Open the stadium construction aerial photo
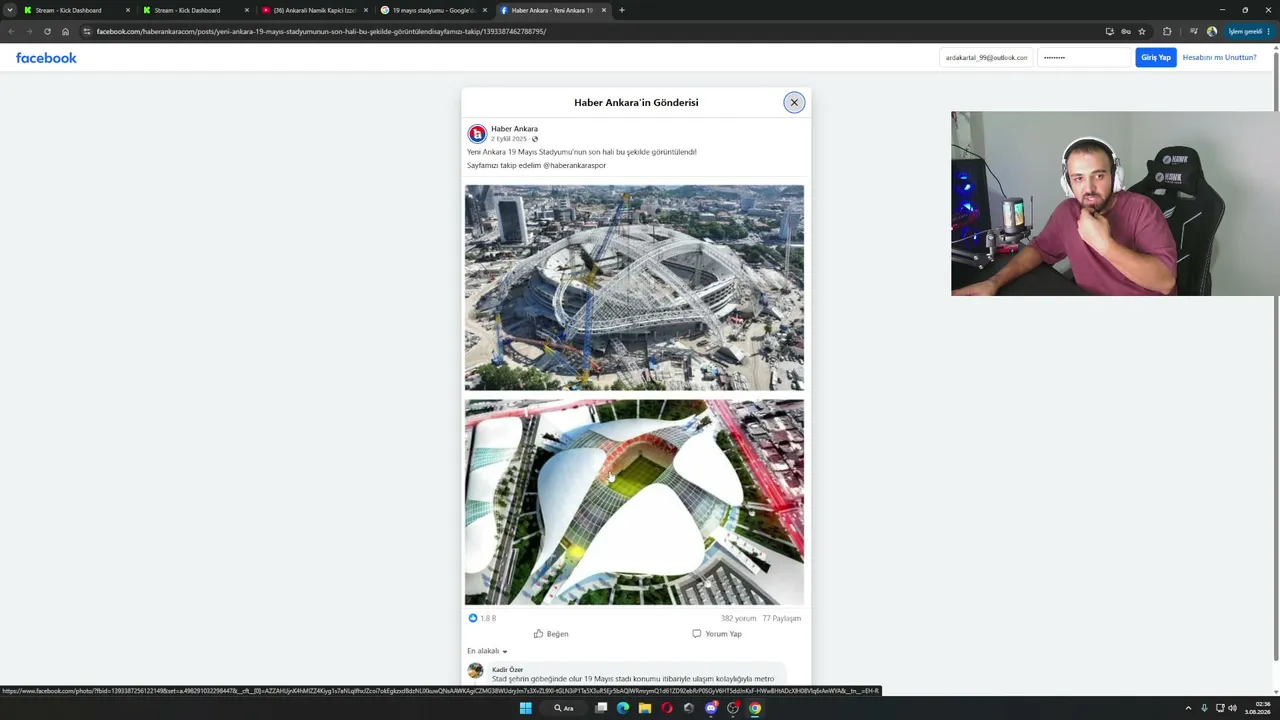Image resolution: width=1280 pixels, height=720 pixels. (634, 287)
